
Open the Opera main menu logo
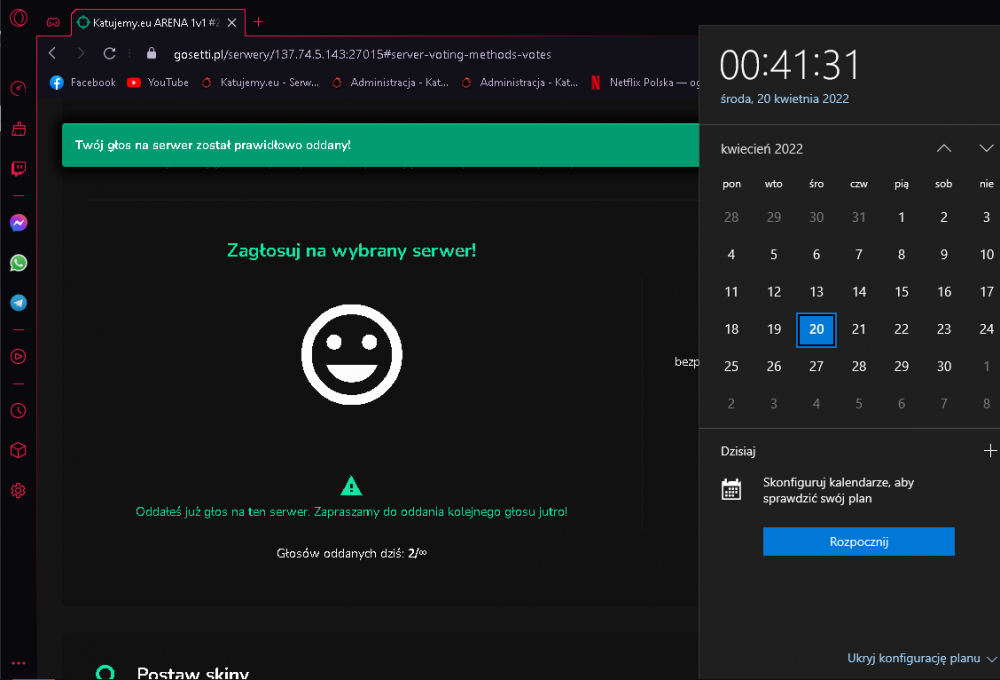[18, 18]
